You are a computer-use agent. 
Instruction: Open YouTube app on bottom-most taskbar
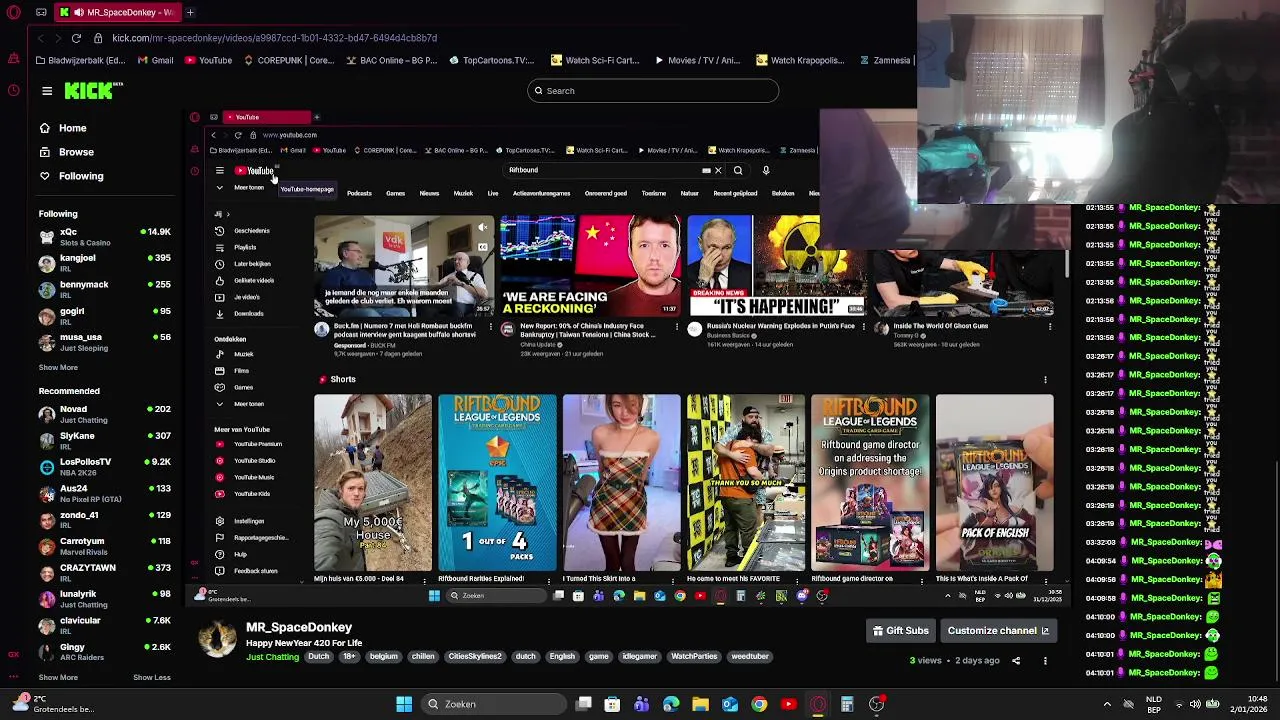click(x=788, y=704)
